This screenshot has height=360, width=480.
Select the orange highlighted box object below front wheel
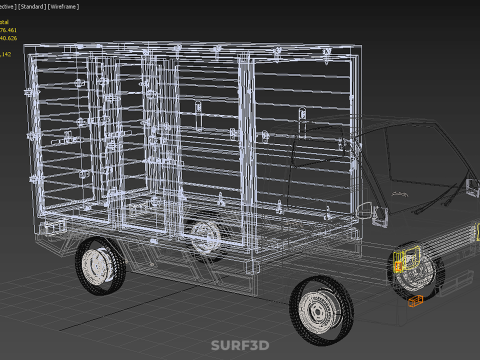point(416,301)
